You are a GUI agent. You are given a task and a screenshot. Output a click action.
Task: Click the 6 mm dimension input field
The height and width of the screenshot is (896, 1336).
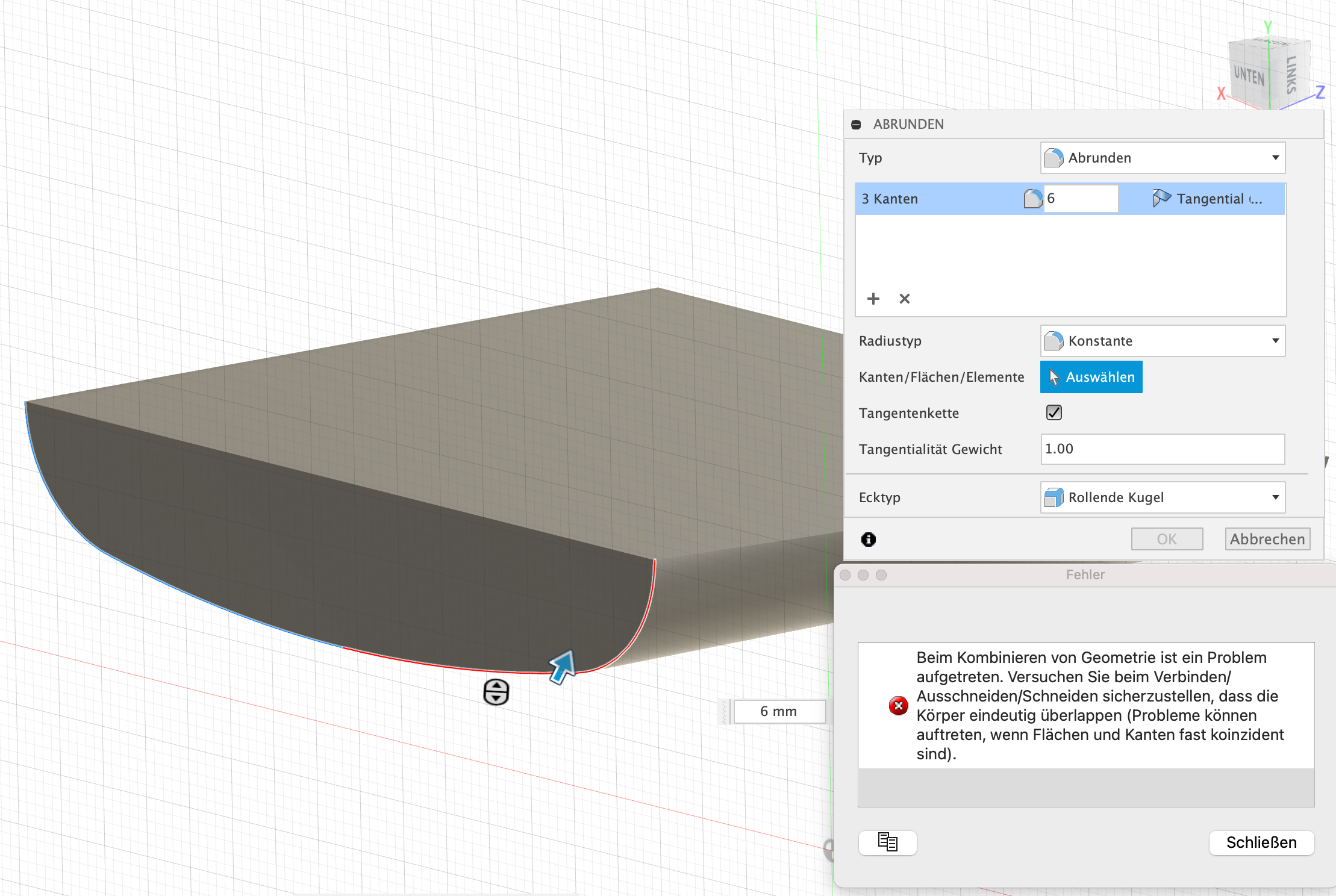tap(779, 711)
